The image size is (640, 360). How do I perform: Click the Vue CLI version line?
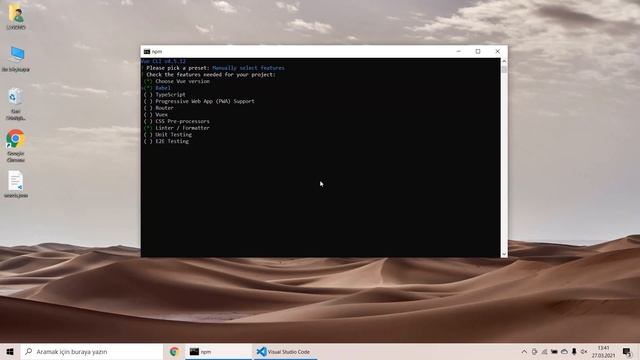pyautogui.click(x=163, y=61)
